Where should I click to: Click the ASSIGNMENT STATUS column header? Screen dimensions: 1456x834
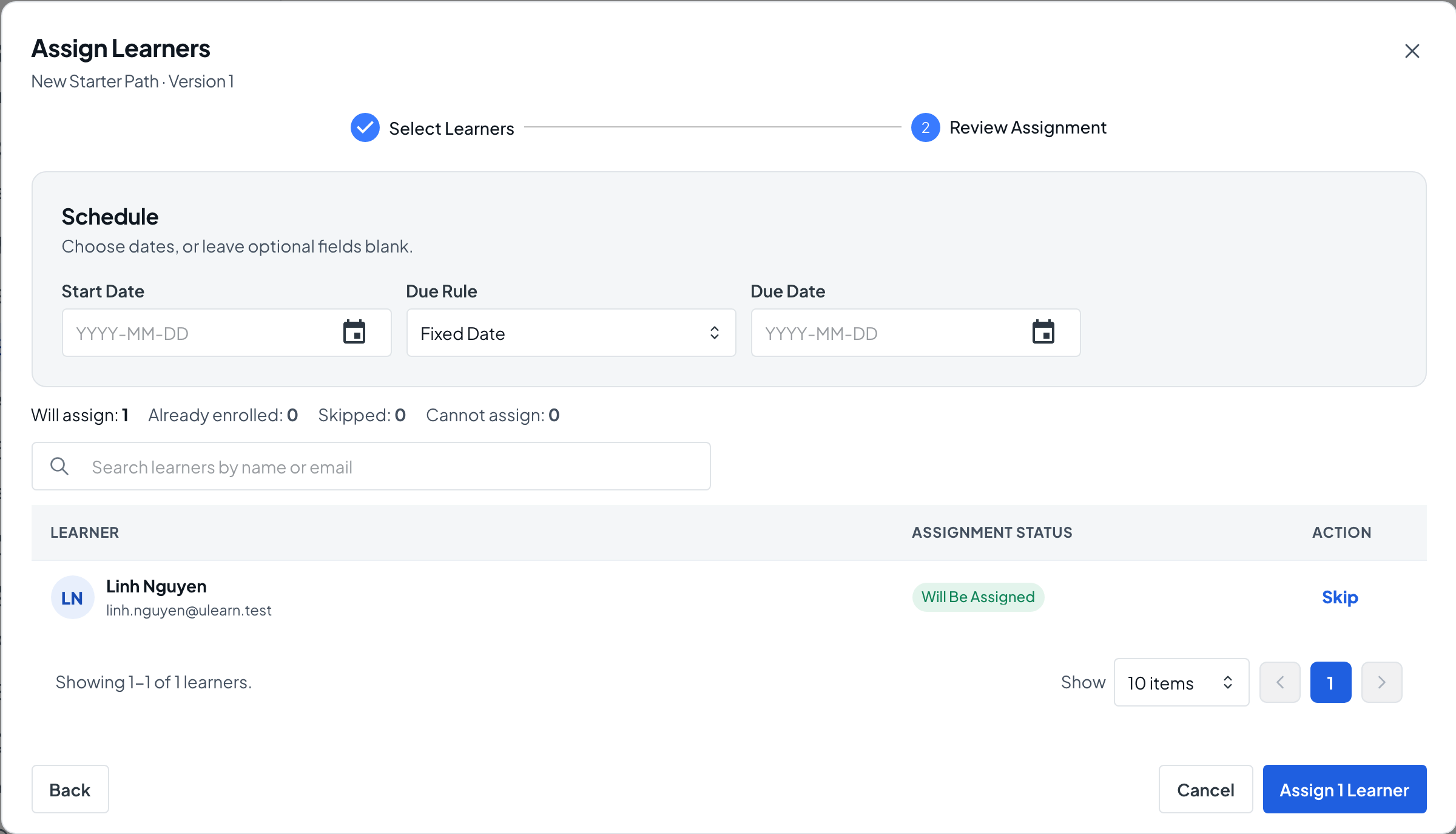992,532
